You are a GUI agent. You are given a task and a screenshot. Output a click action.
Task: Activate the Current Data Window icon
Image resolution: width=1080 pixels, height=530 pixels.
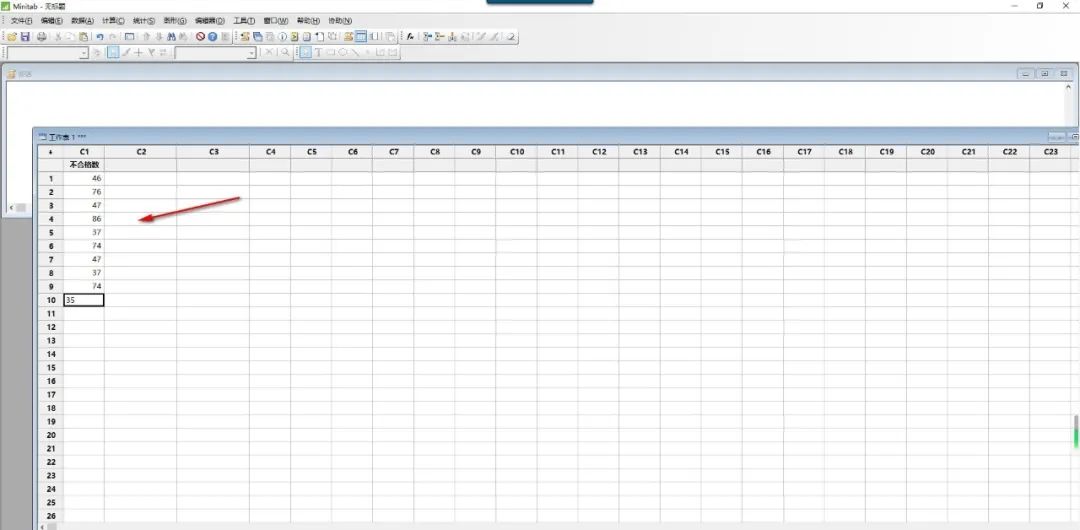(361, 37)
